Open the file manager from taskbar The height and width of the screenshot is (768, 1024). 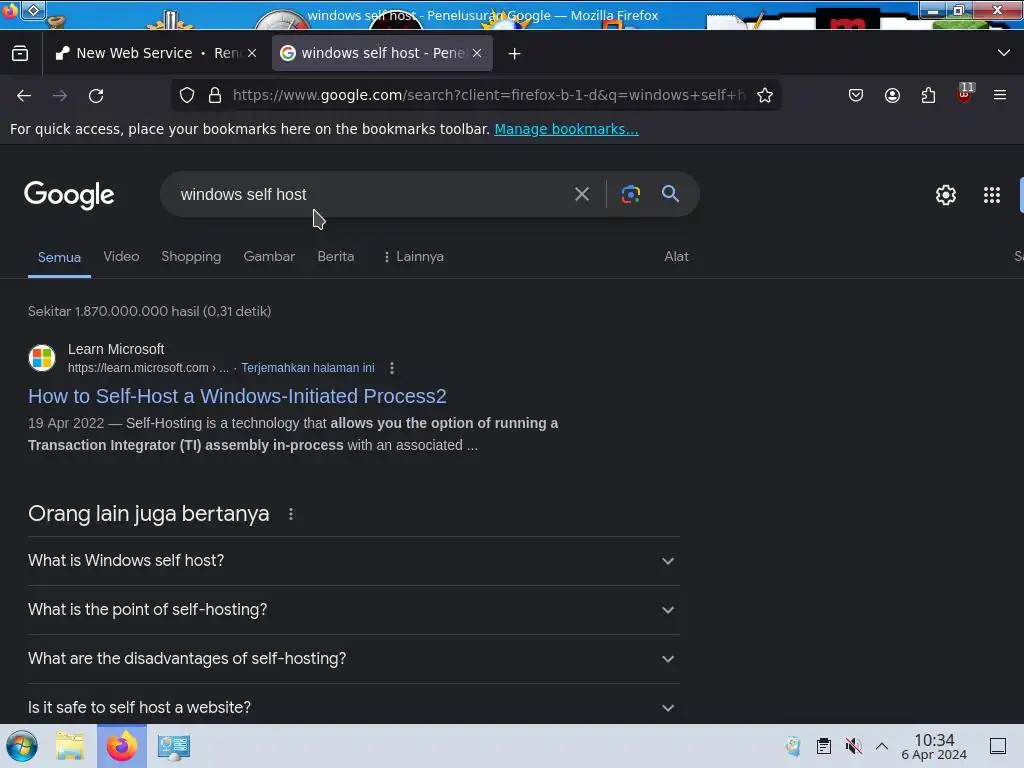tap(70, 746)
